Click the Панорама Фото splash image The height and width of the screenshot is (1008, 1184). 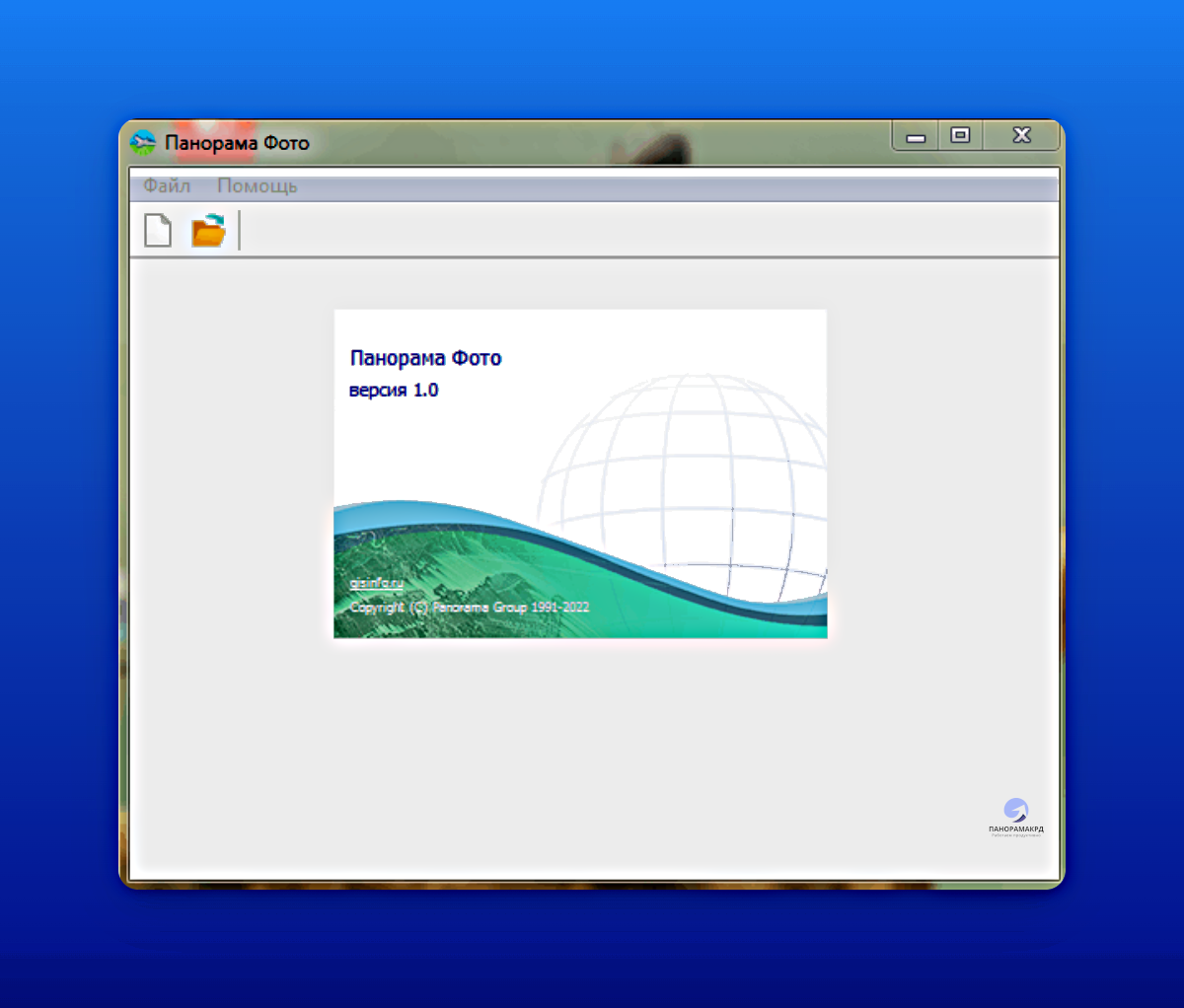point(580,473)
